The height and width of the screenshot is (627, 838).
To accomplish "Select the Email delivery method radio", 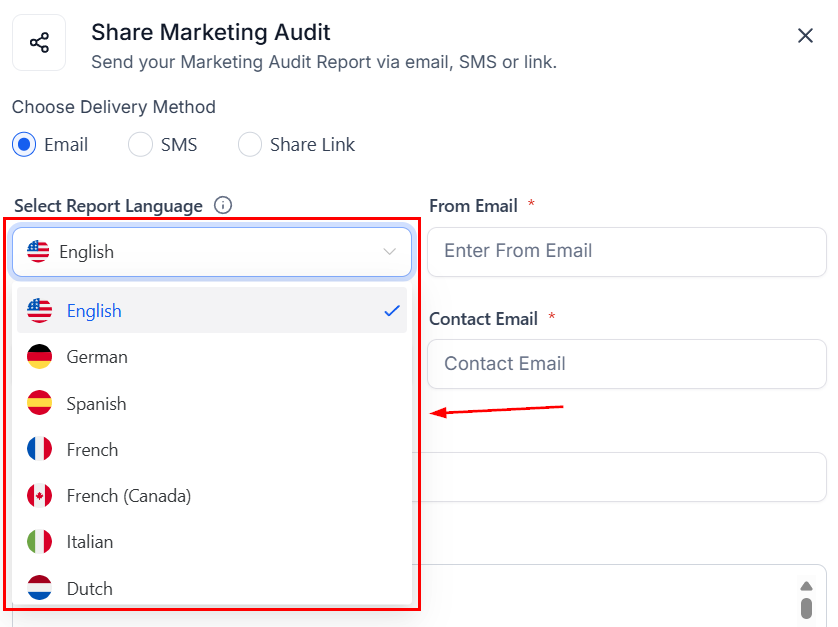I will click(x=24, y=144).
